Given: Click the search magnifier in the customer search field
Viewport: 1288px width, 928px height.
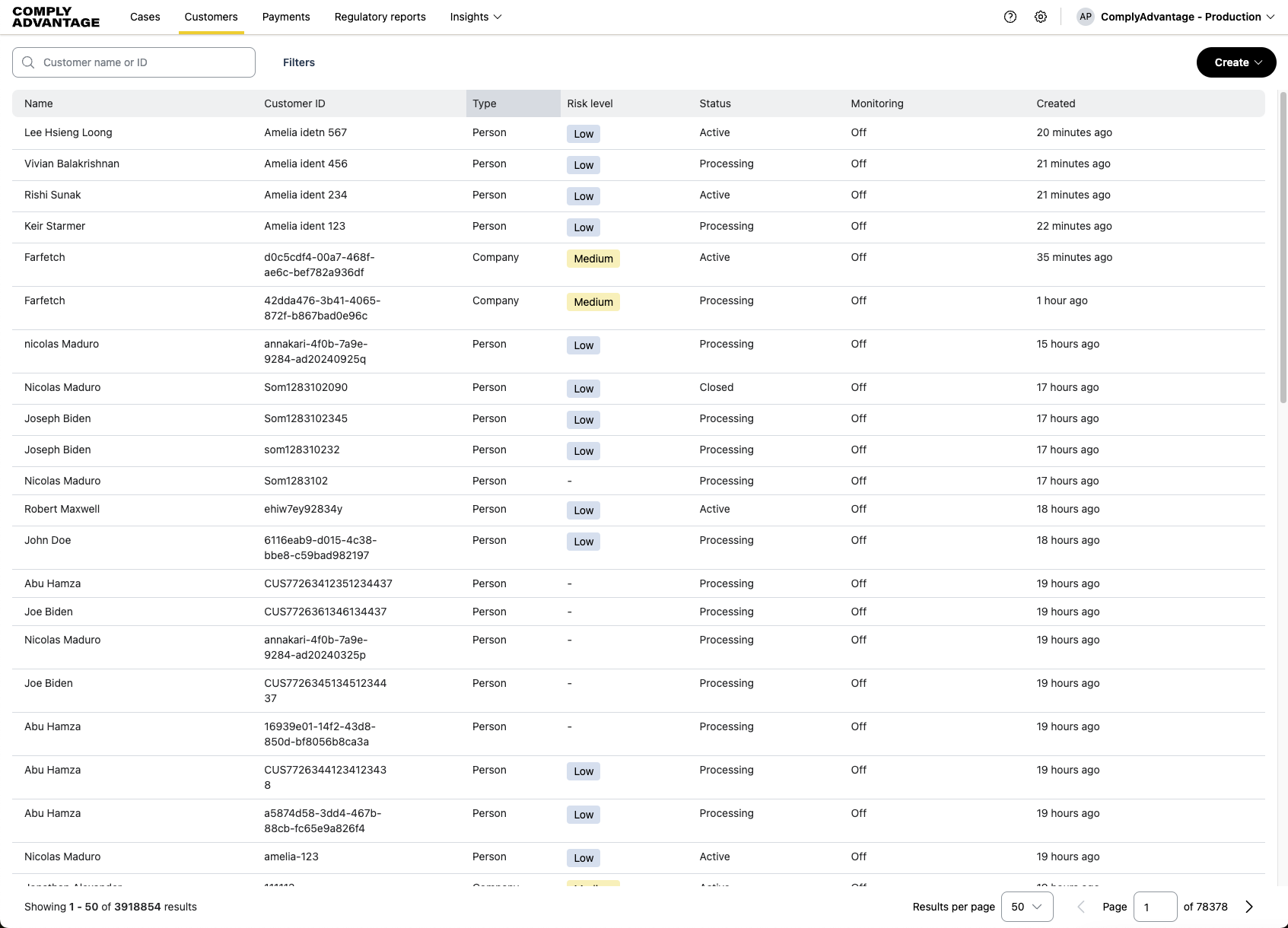Looking at the screenshot, I should point(28,62).
